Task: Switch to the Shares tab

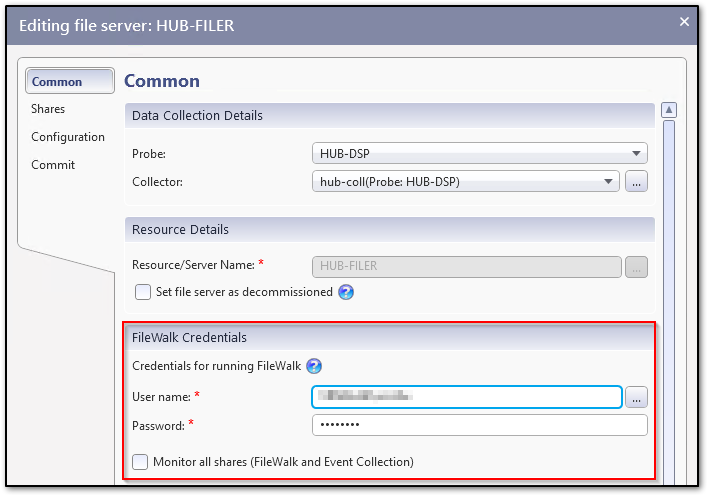Action: (48, 109)
